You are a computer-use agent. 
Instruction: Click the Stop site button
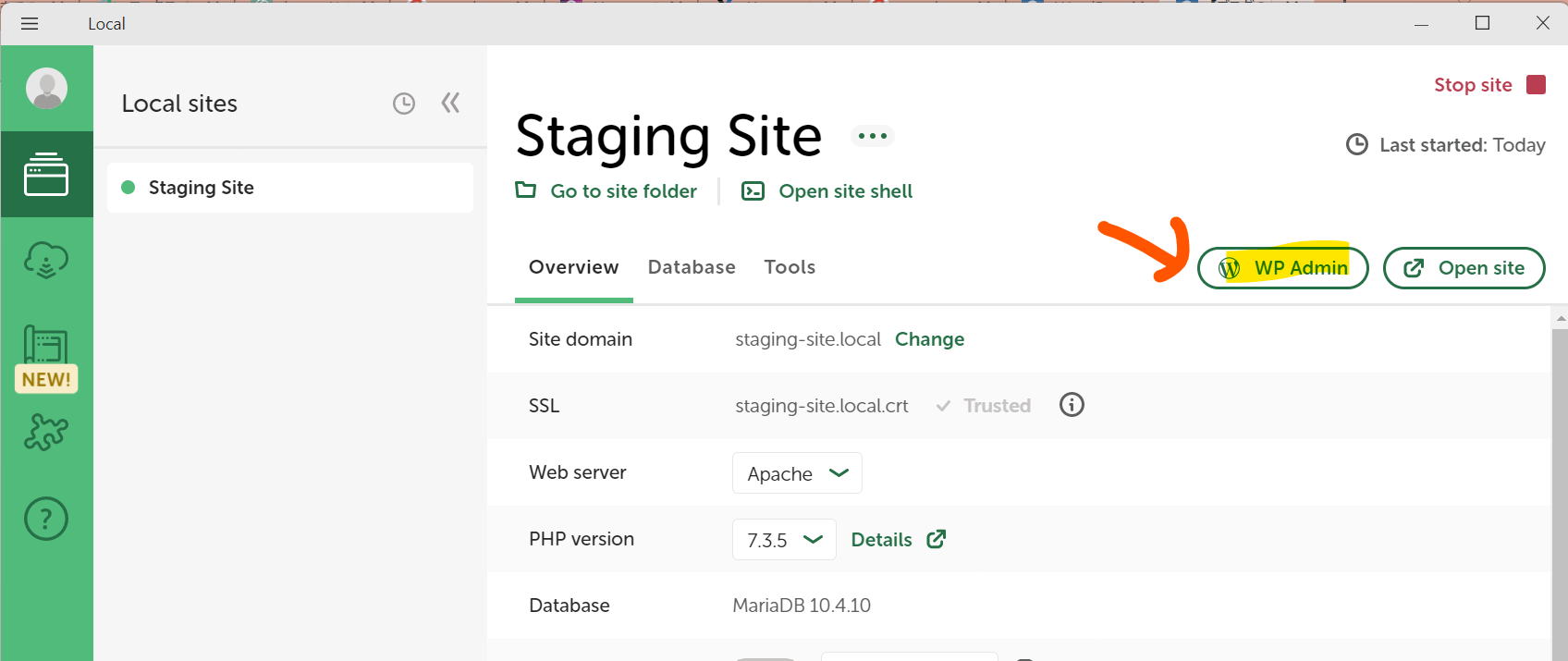pos(1489,85)
